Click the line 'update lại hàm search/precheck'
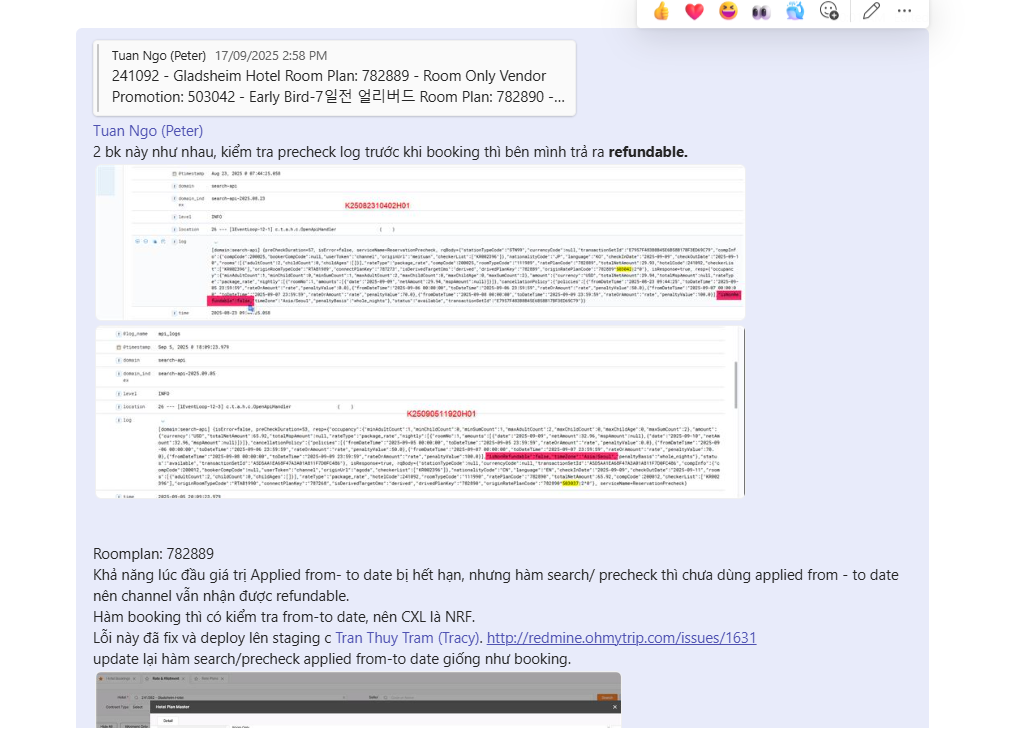Screen dimensions: 1016x741 (332, 659)
